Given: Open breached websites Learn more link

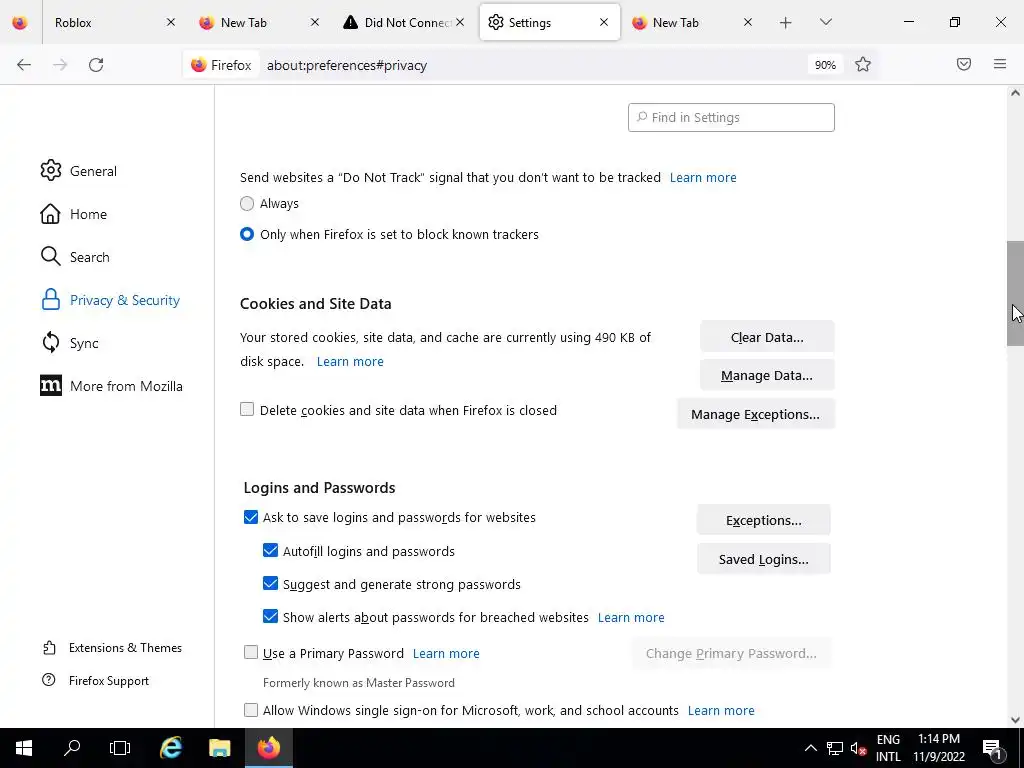Looking at the screenshot, I should [631, 618].
